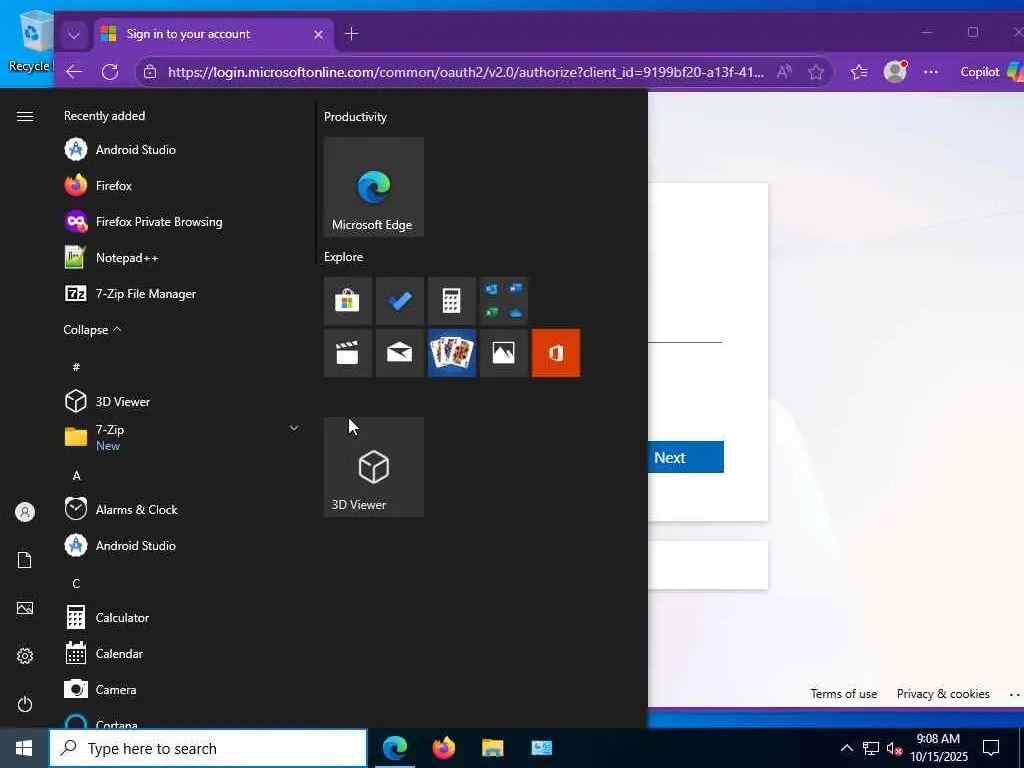Screen dimensions: 1024x768
Task: Jump to the C letter header
Action: click(x=76, y=583)
